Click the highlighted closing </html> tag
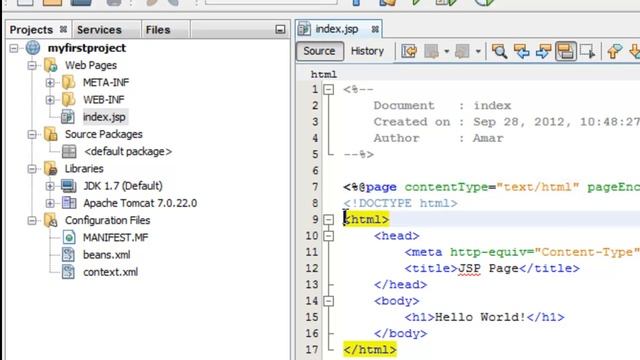640x360 pixels. (370, 350)
